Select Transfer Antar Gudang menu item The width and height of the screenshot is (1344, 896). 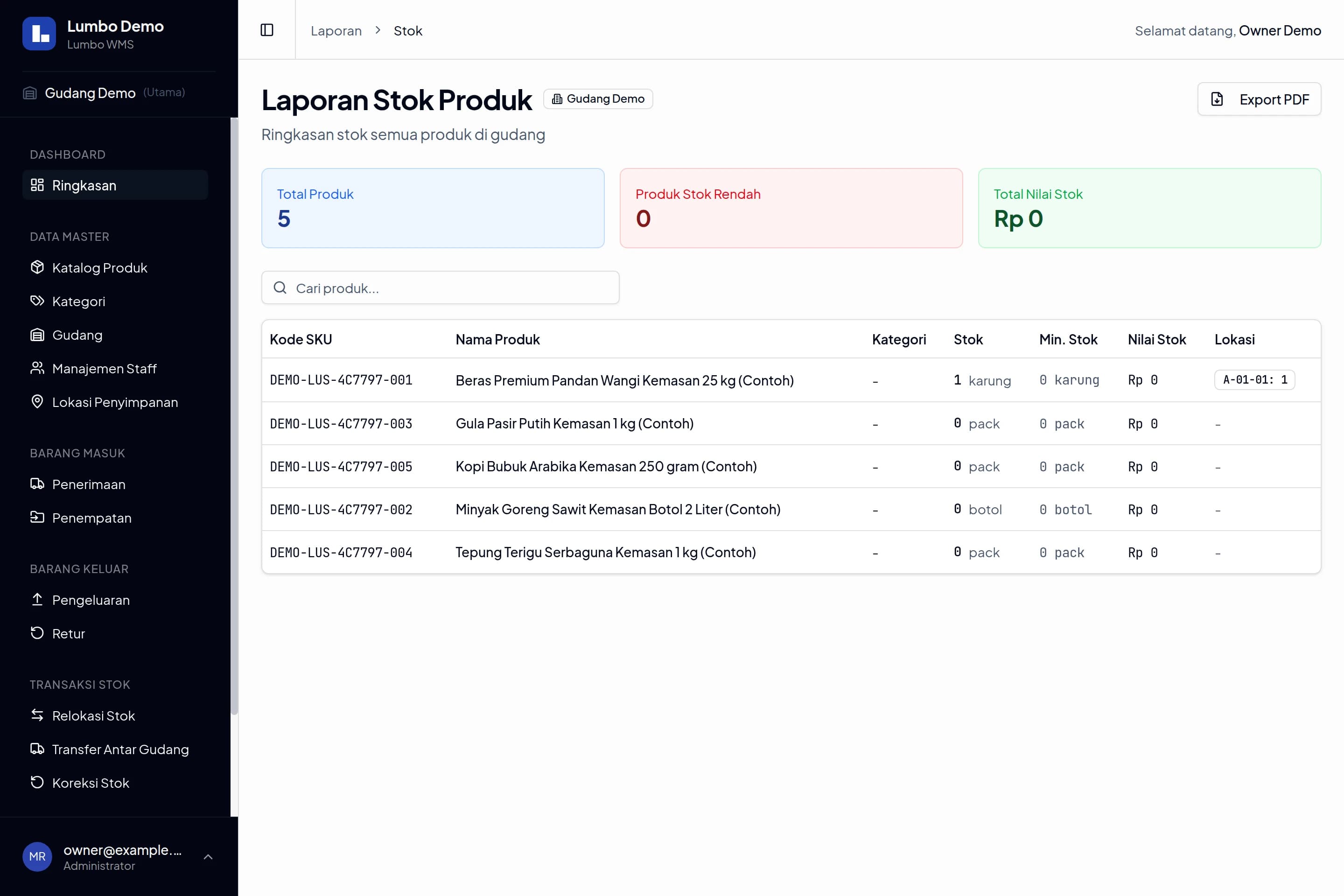pos(115,749)
